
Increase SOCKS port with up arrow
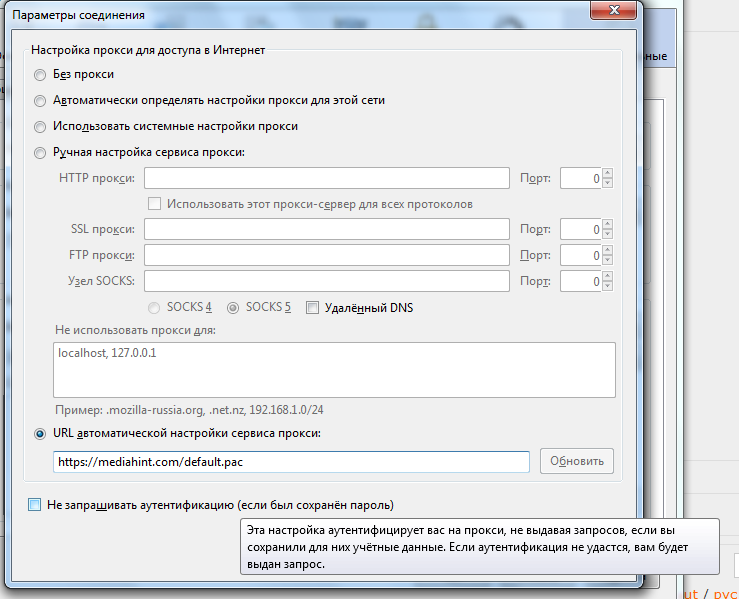pyautogui.click(x=608, y=276)
